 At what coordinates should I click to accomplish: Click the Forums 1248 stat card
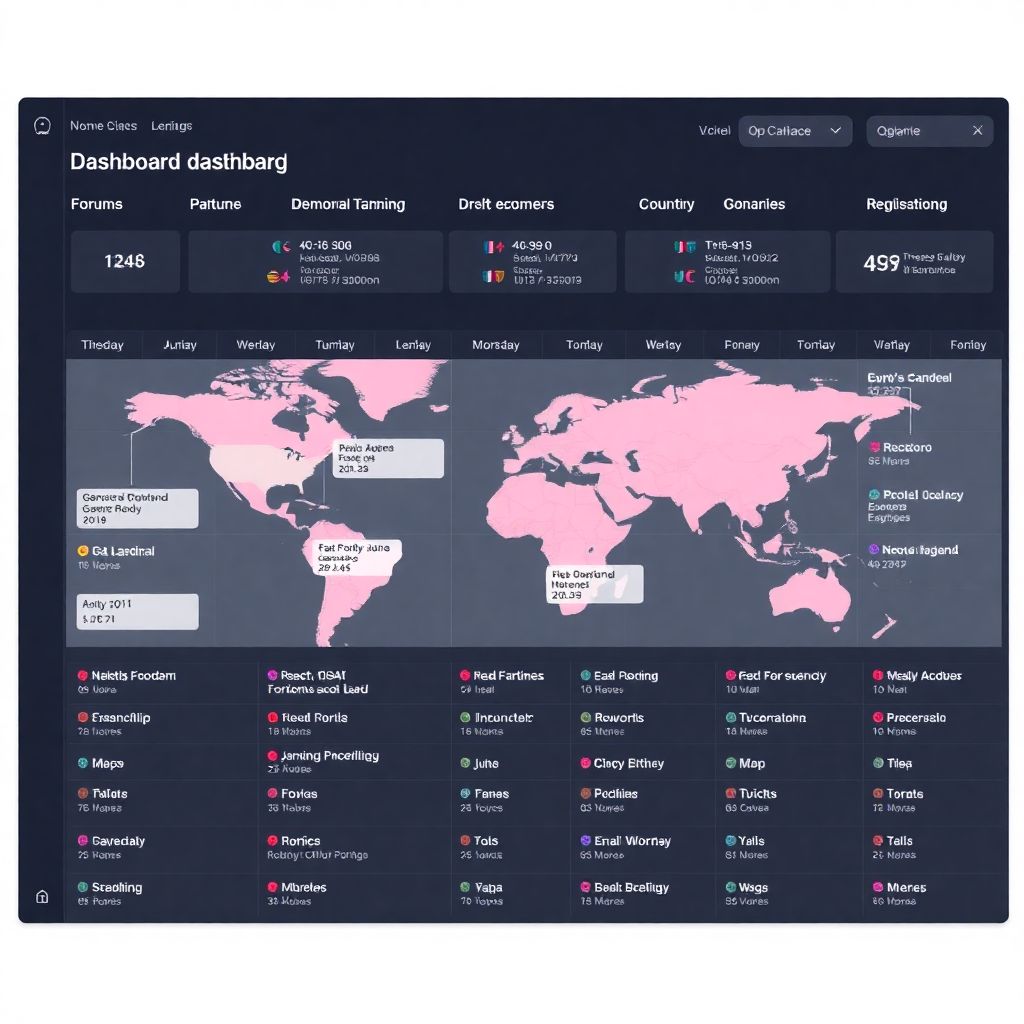point(125,261)
